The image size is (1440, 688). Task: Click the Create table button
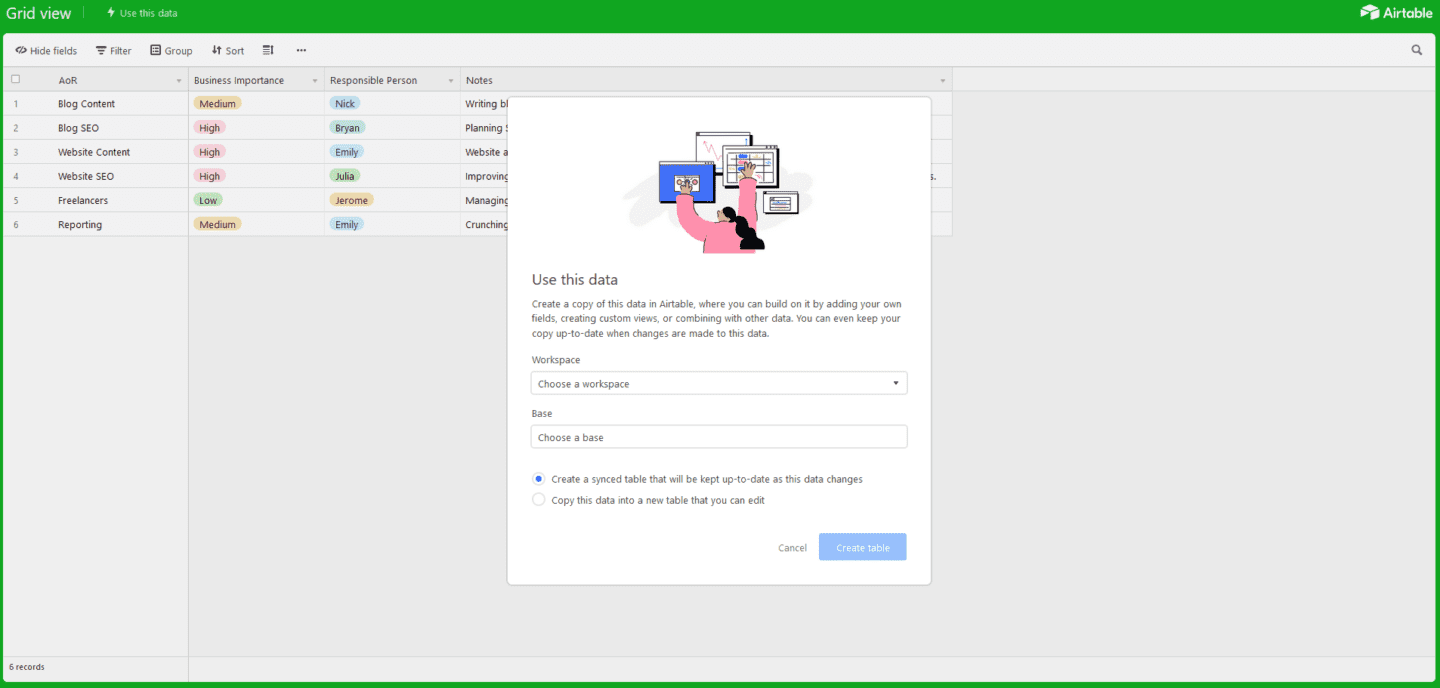[862, 547]
